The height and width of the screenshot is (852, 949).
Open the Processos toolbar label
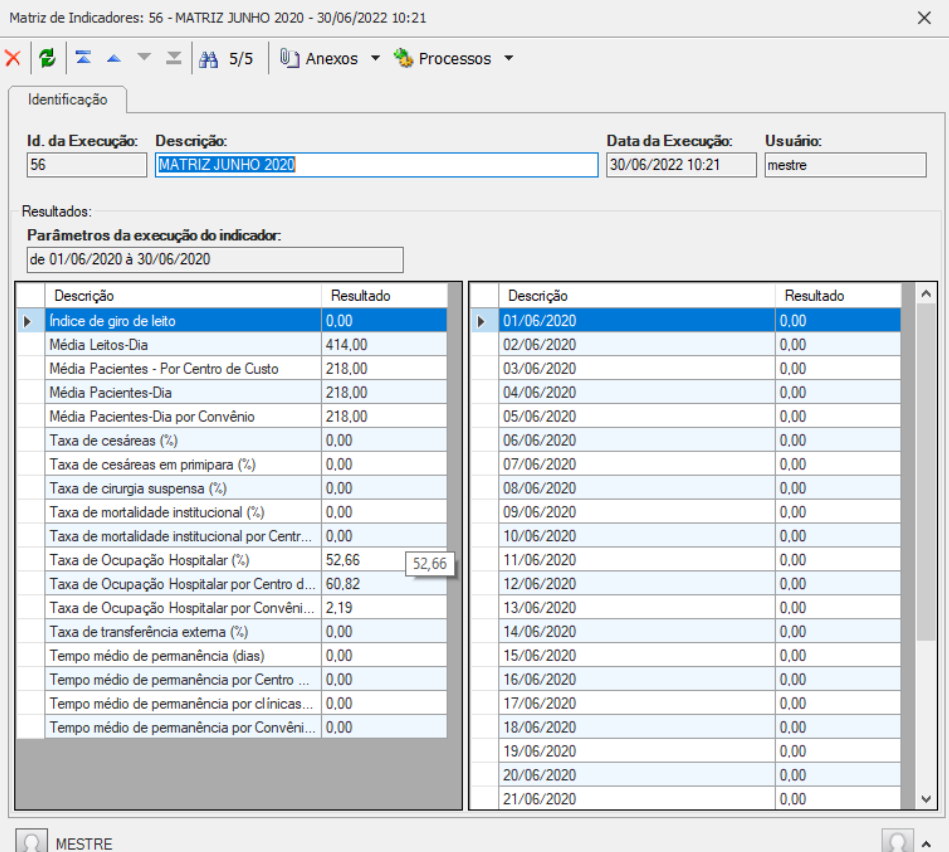click(455, 59)
